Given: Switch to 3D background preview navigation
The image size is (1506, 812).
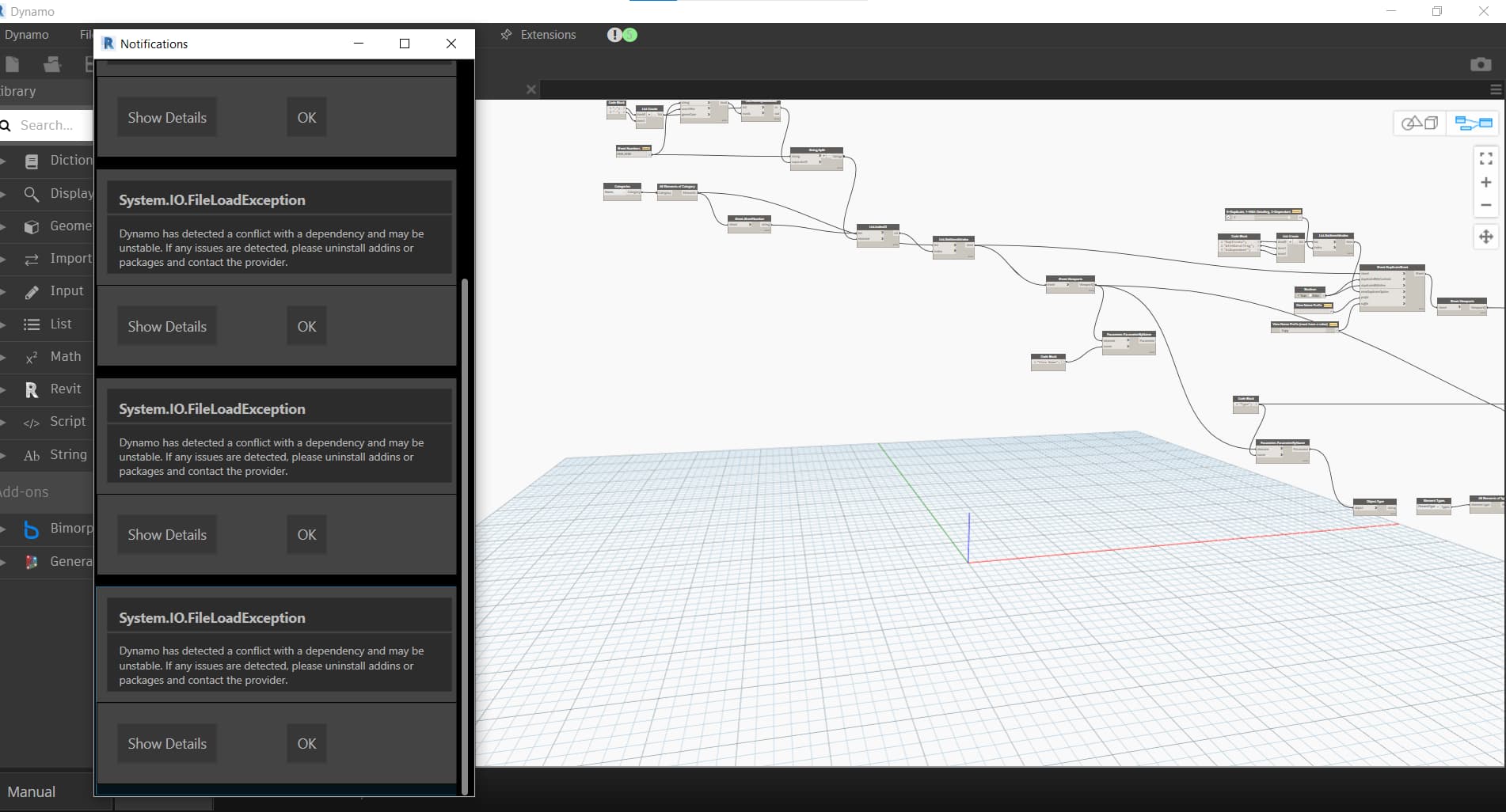Looking at the screenshot, I should click(1420, 123).
